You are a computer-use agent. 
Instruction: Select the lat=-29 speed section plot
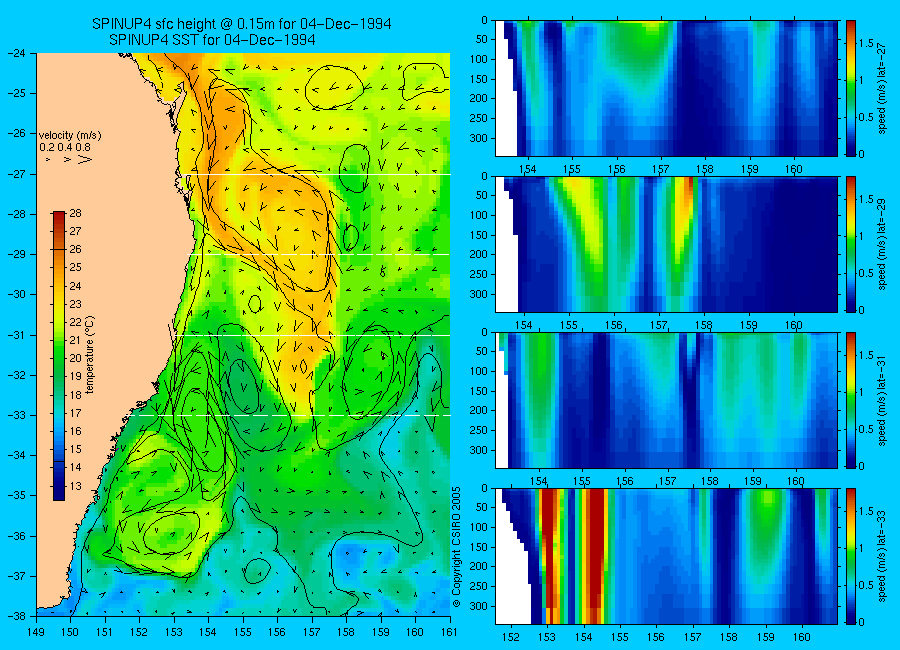(666, 244)
